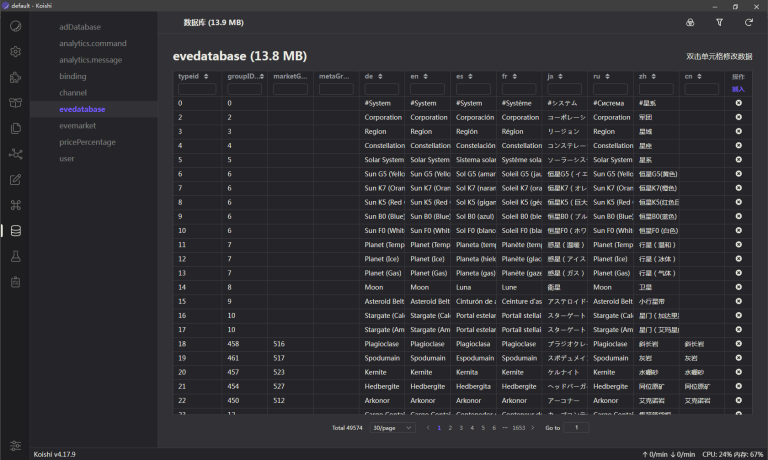Expand pagination ellipsis to jump pages
Screen dimensions: 768x460
[x=505, y=427]
